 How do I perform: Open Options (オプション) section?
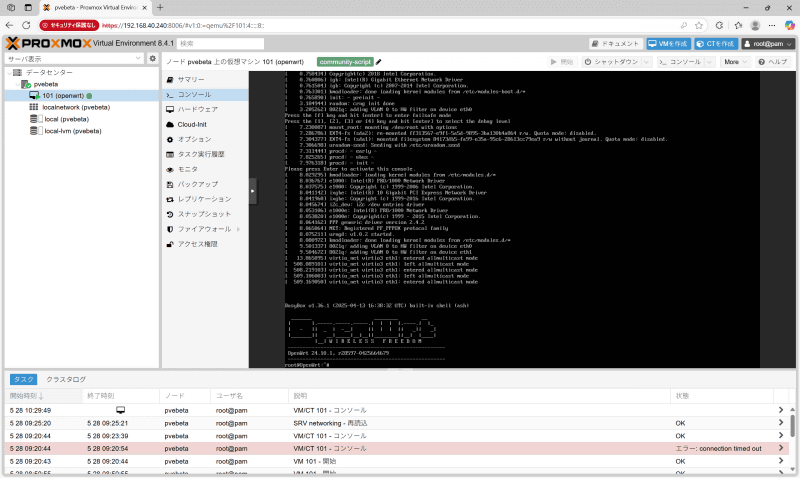[x=194, y=139]
